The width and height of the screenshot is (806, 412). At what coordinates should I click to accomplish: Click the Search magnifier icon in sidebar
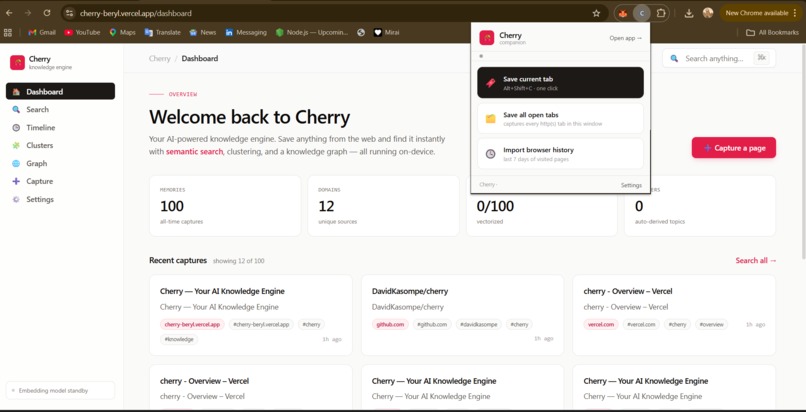pos(16,109)
